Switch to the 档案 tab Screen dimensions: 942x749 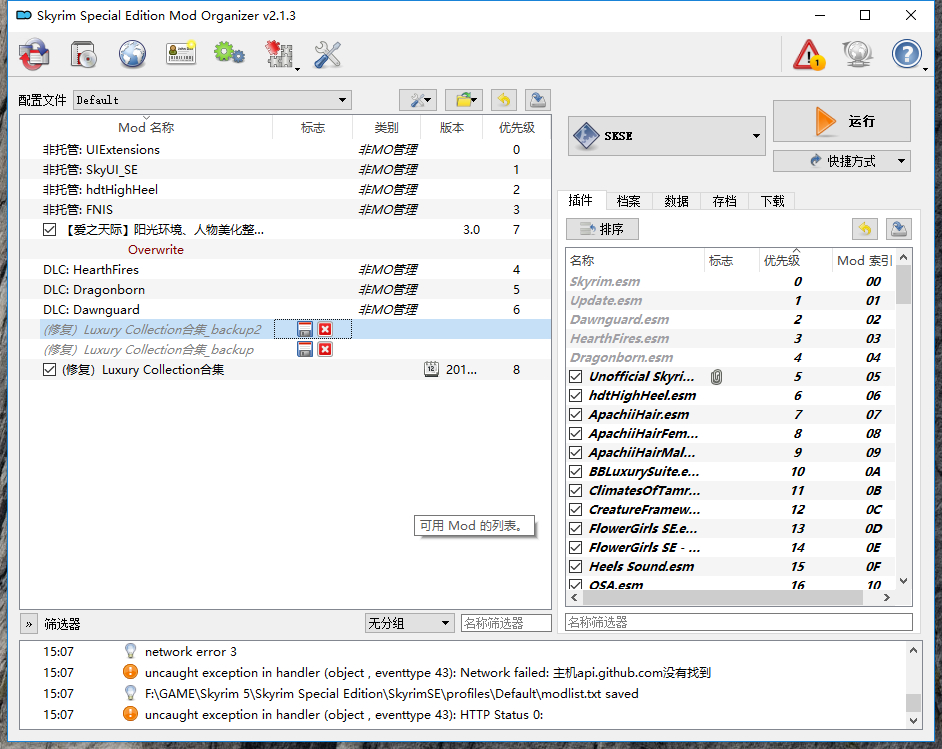click(628, 201)
